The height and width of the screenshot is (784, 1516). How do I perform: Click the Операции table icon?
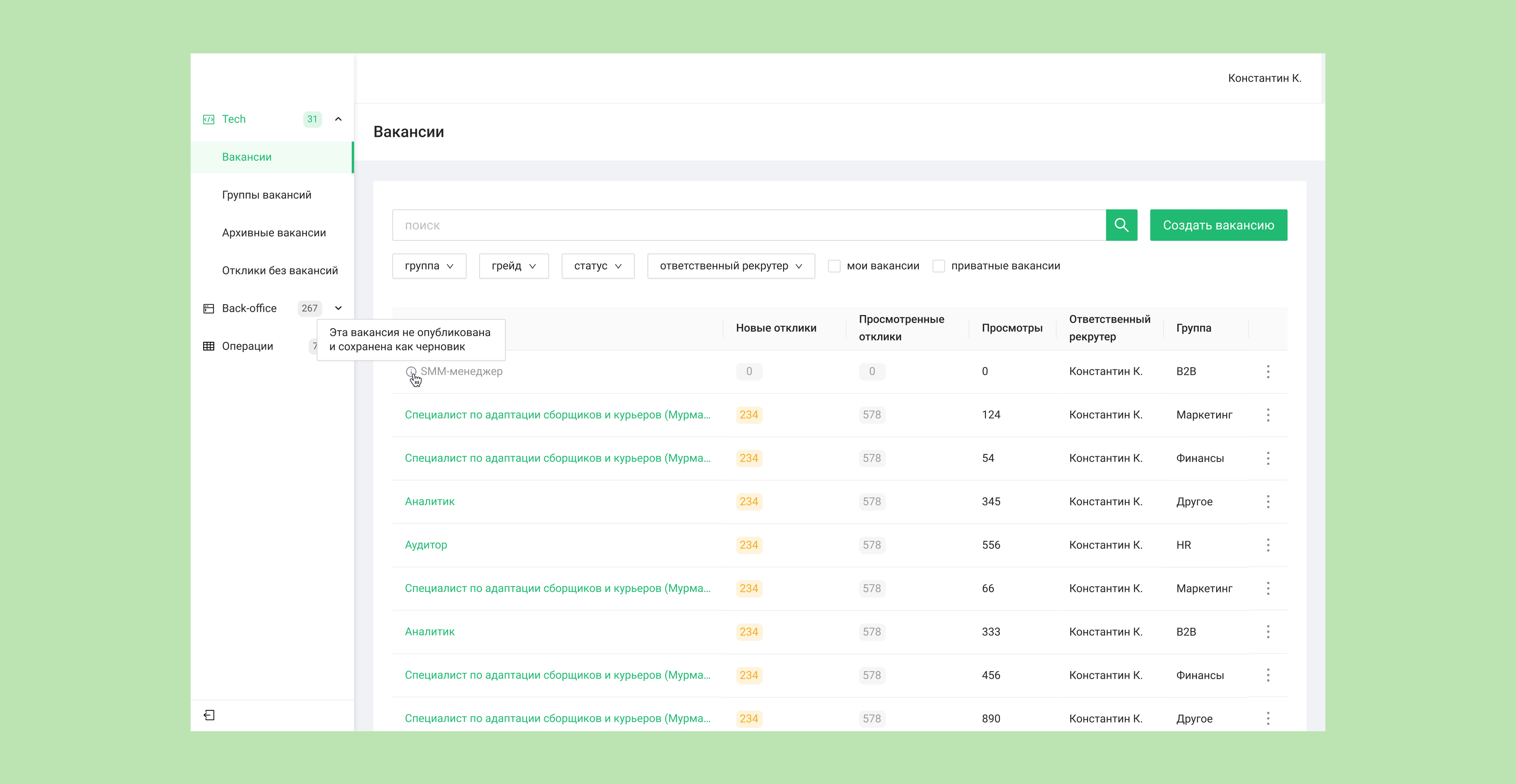tap(208, 346)
